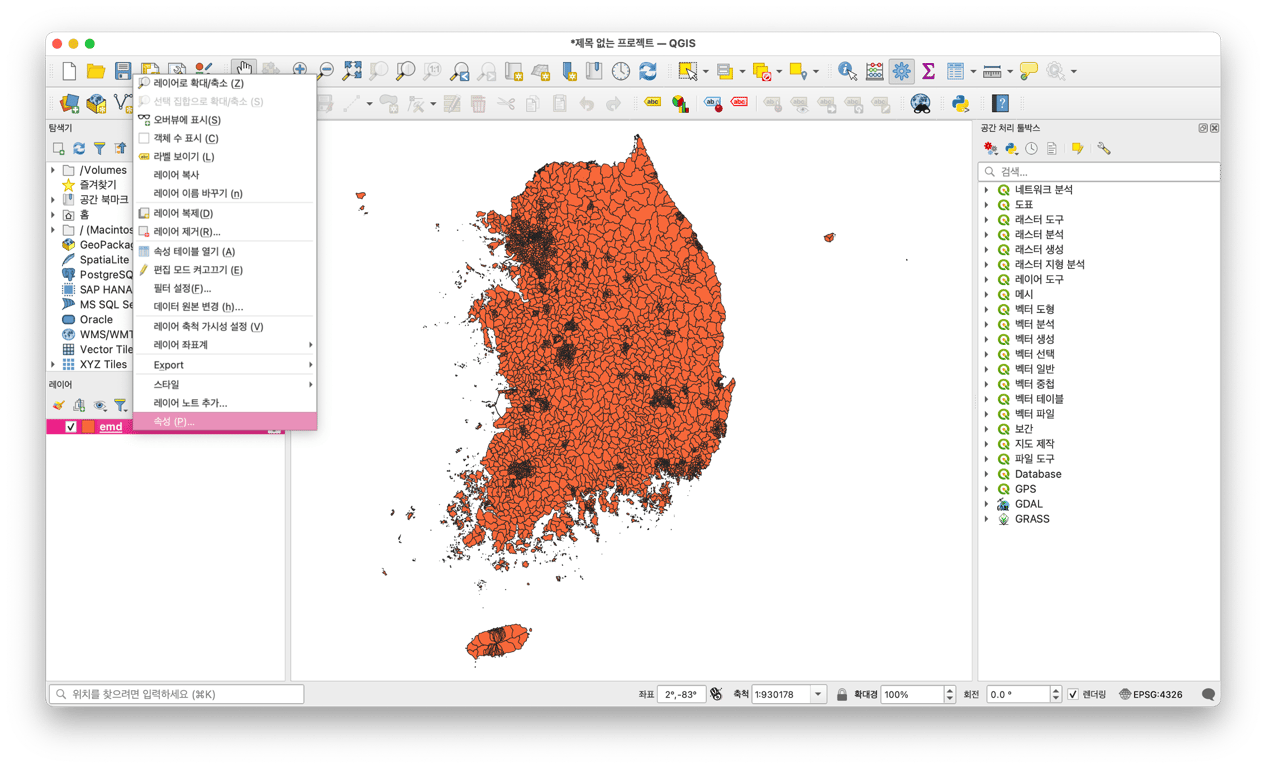This screenshot has width=1267, height=768.
Task: Click the statistical summary sigma icon
Action: pyautogui.click(x=928, y=71)
